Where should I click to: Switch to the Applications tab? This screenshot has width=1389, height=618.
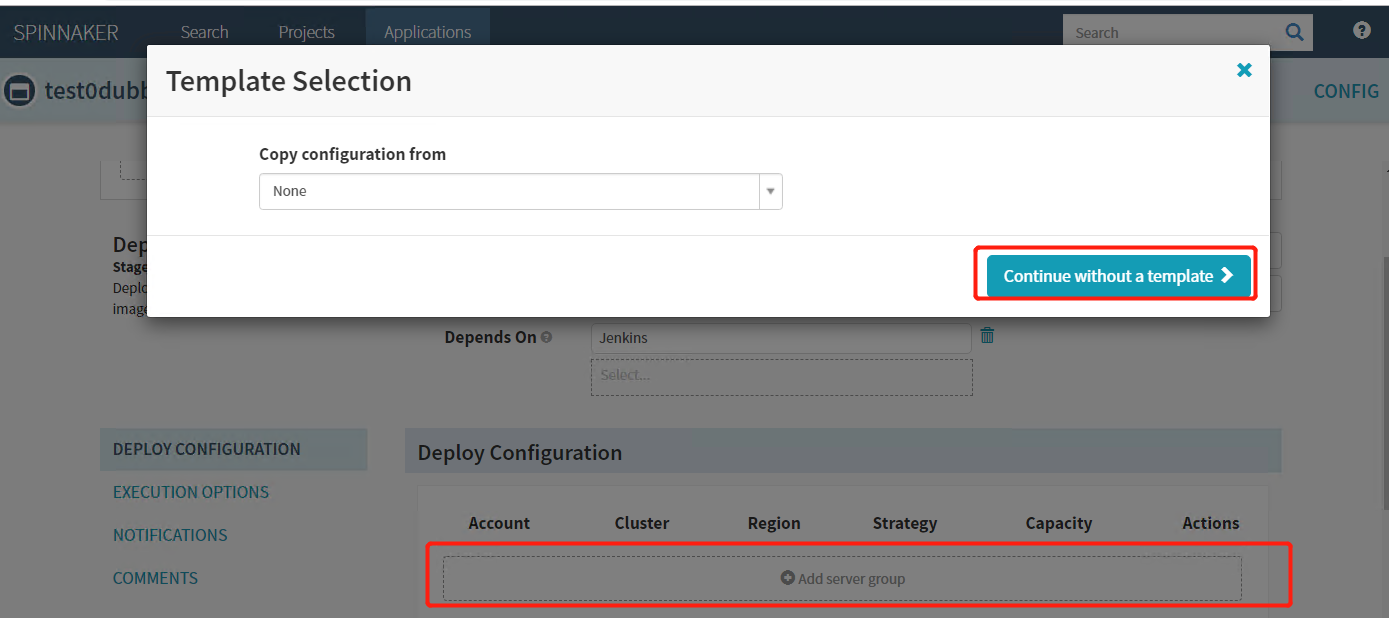point(427,32)
